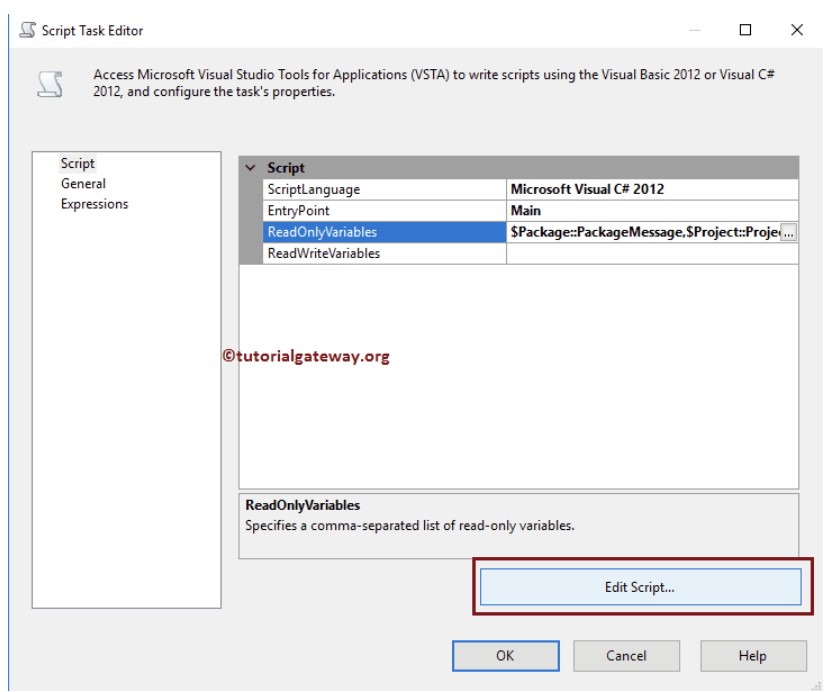
Task: Confirm with the OK button
Action: point(505,656)
